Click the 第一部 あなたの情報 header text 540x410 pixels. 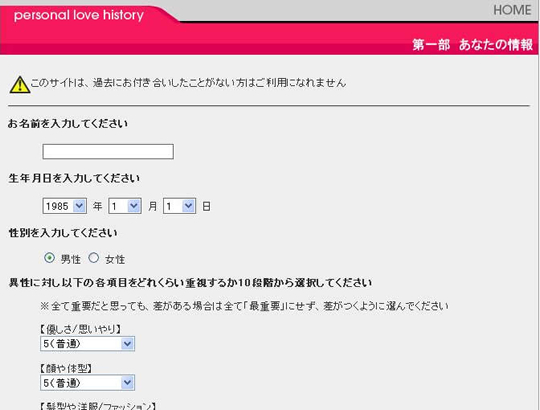click(472, 45)
